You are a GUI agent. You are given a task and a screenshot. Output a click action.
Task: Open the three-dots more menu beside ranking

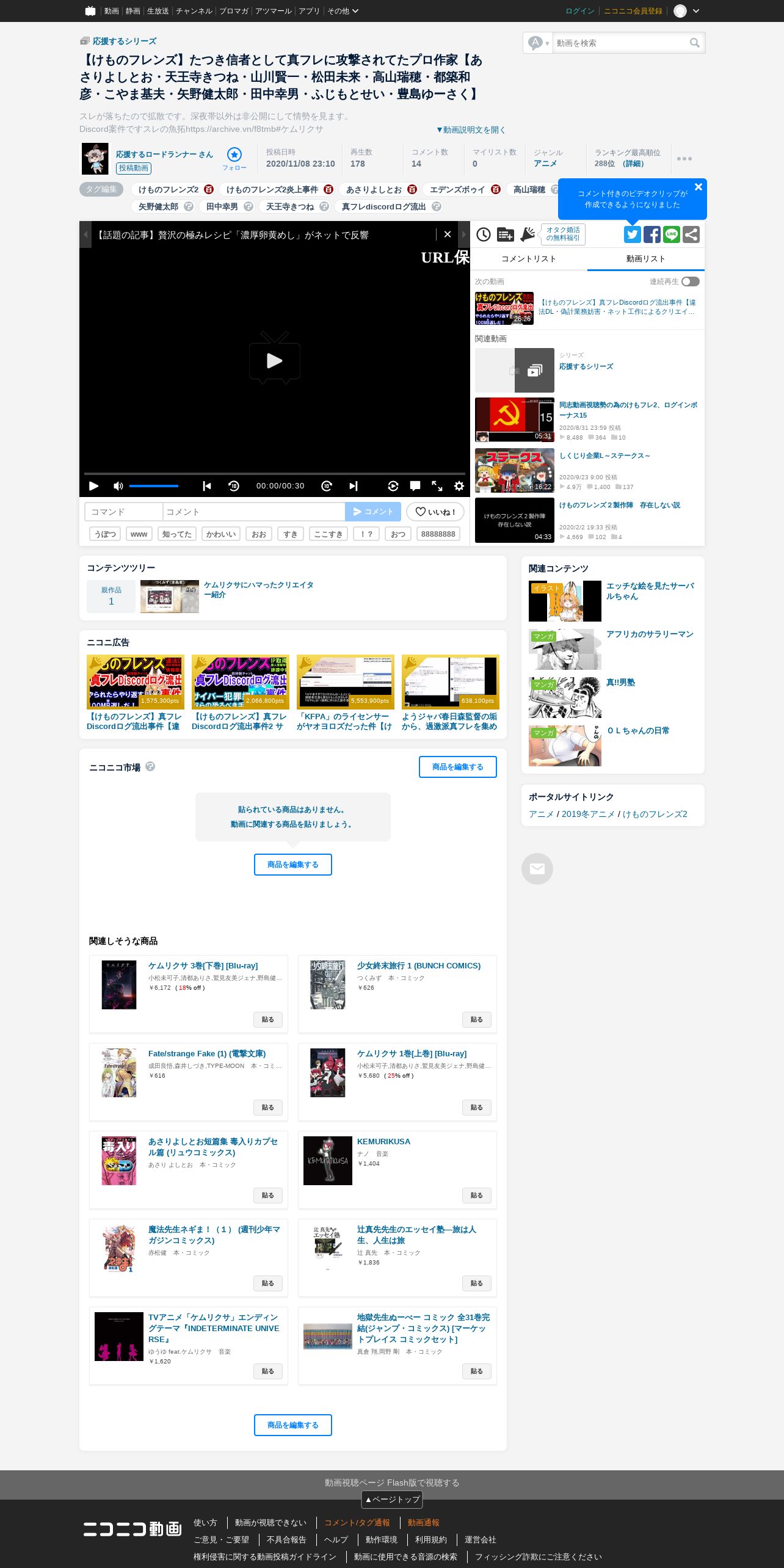pos(684,159)
